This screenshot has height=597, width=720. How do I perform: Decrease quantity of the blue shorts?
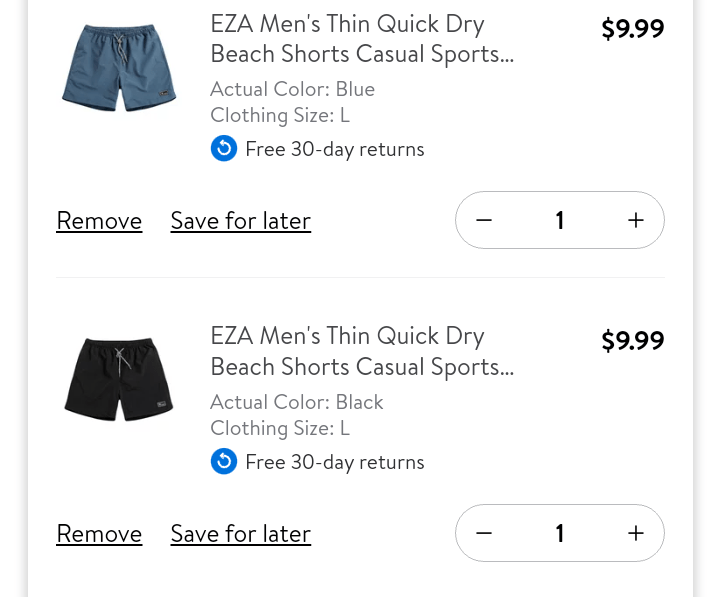click(x=484, y=220)
